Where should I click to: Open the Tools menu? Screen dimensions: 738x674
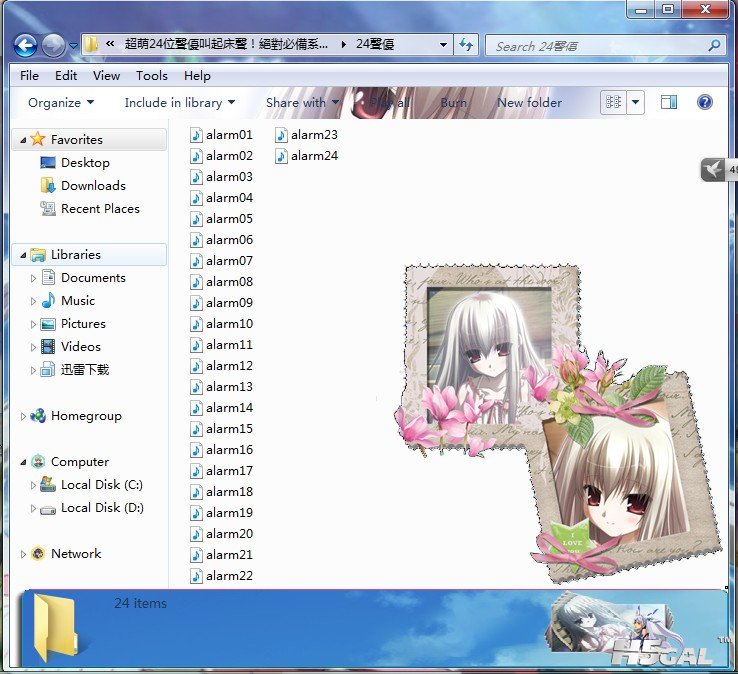tap(152, 75)
